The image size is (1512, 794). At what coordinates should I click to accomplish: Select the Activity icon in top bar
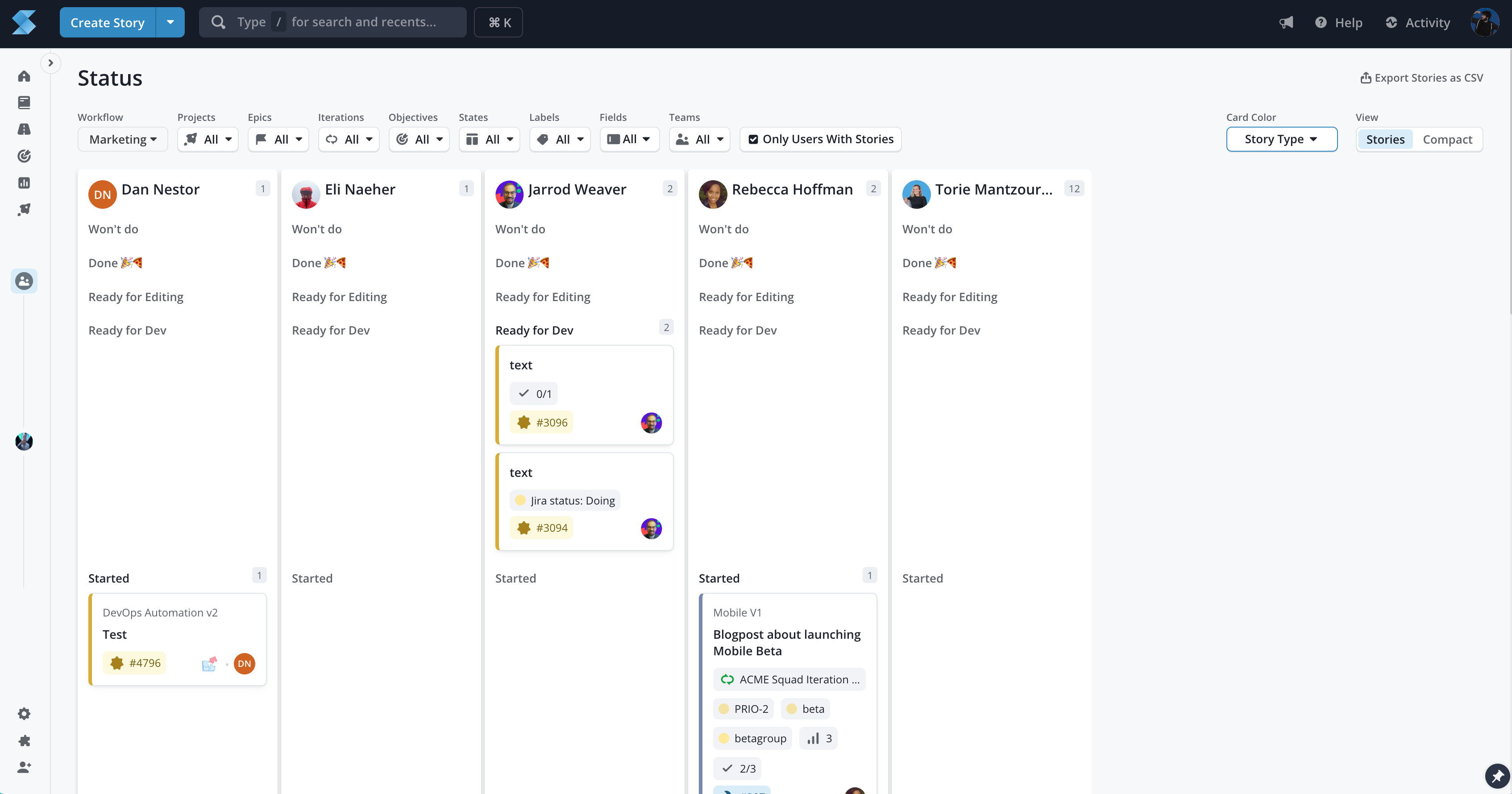point(1391,22)
